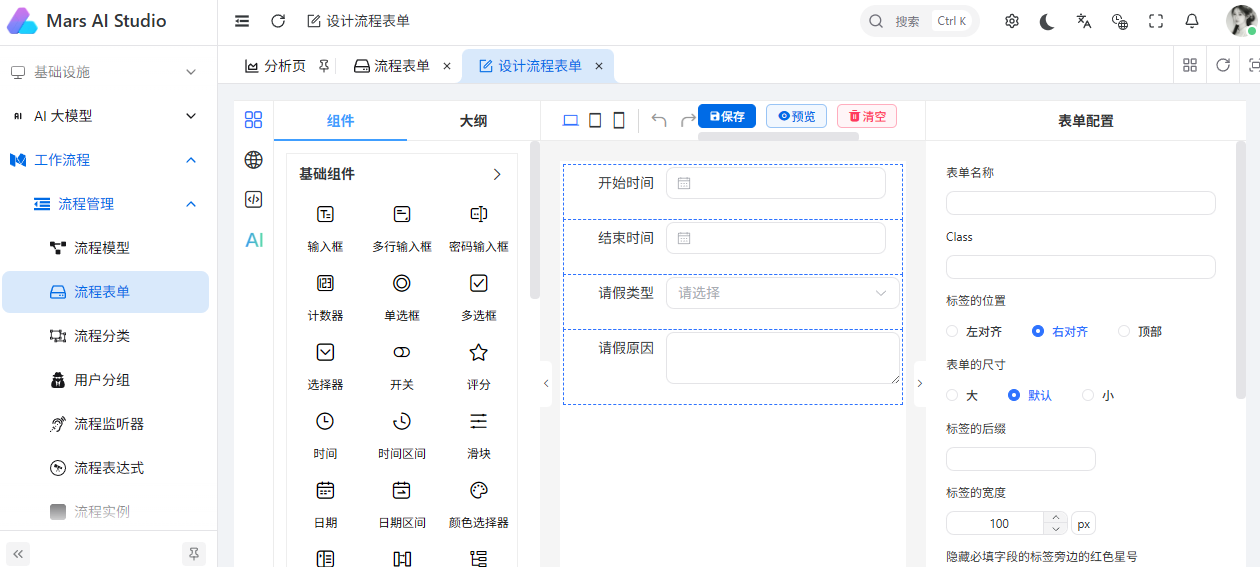Switch to tablet preview device
Screen dimensions: 1260x567
tap(595, 120)
